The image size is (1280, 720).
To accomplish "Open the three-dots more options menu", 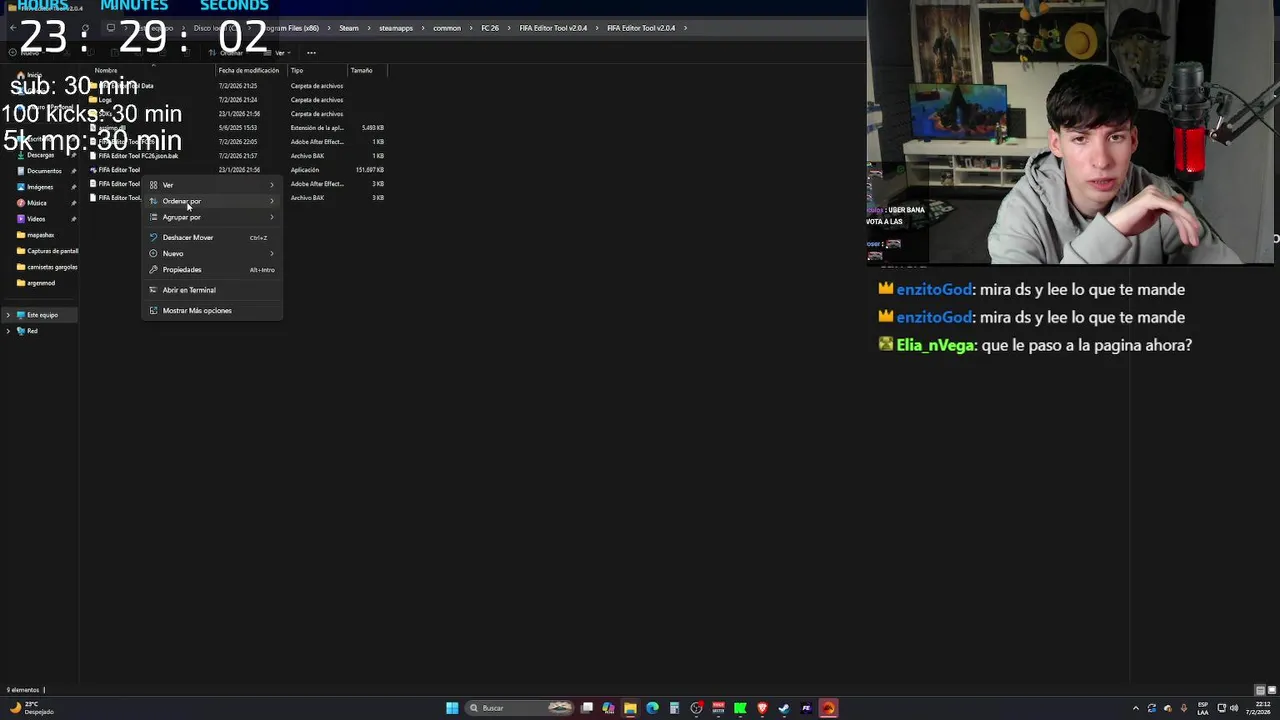I will 311,53.
